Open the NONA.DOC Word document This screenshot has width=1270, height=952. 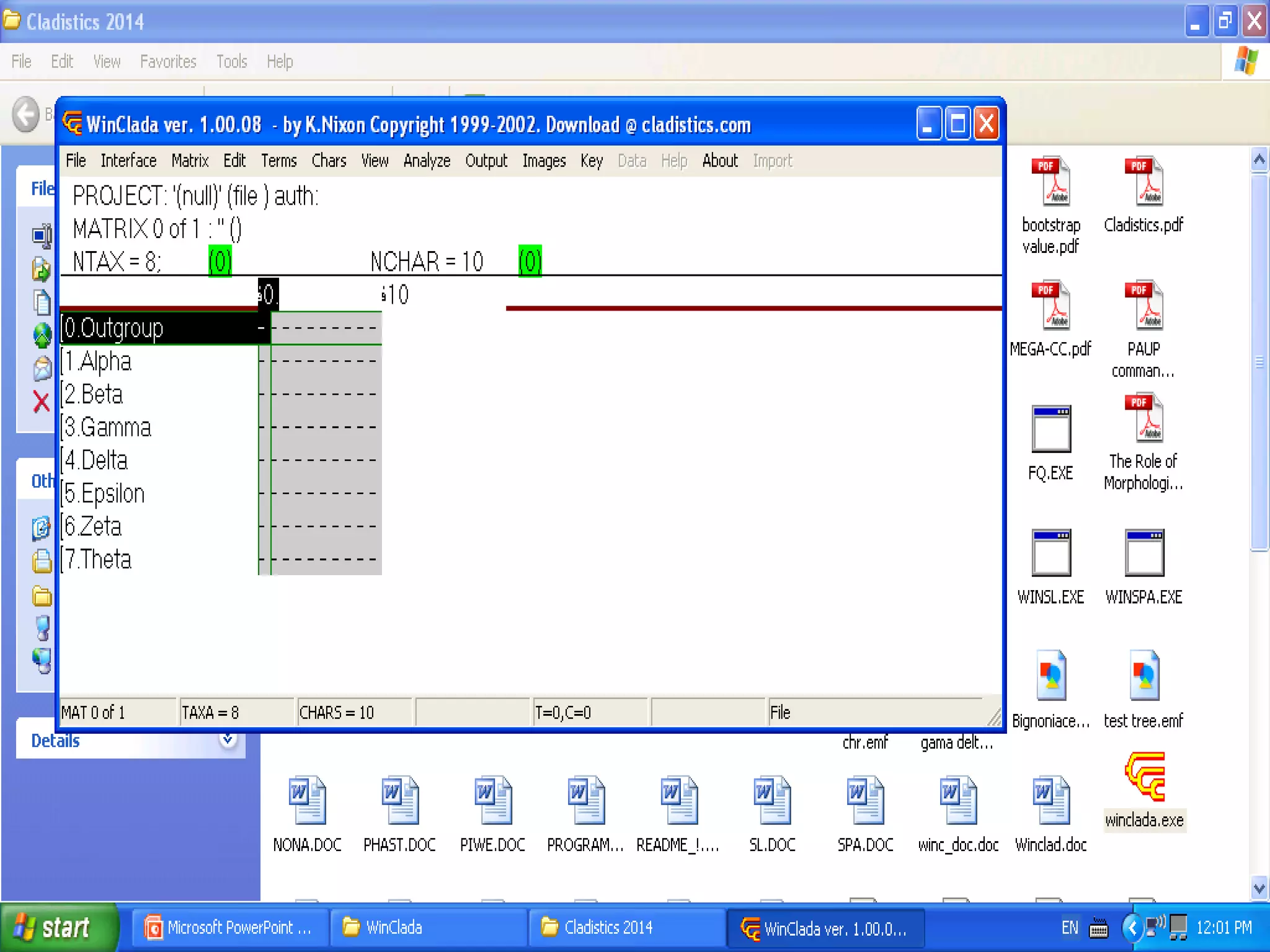tap(307, 801)
